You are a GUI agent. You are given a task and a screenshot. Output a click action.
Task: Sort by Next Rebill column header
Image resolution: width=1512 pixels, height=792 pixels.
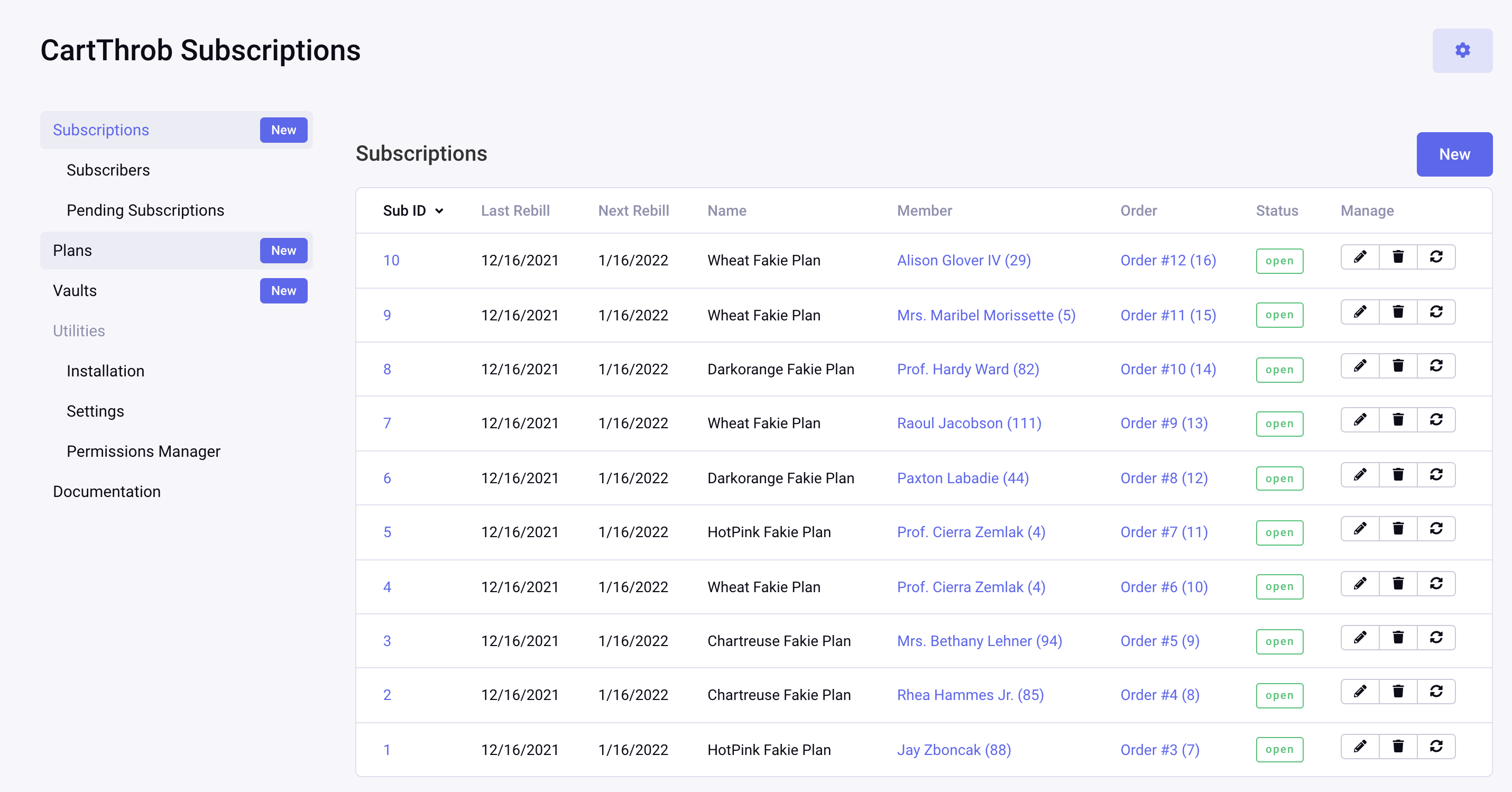pos(633,211)
